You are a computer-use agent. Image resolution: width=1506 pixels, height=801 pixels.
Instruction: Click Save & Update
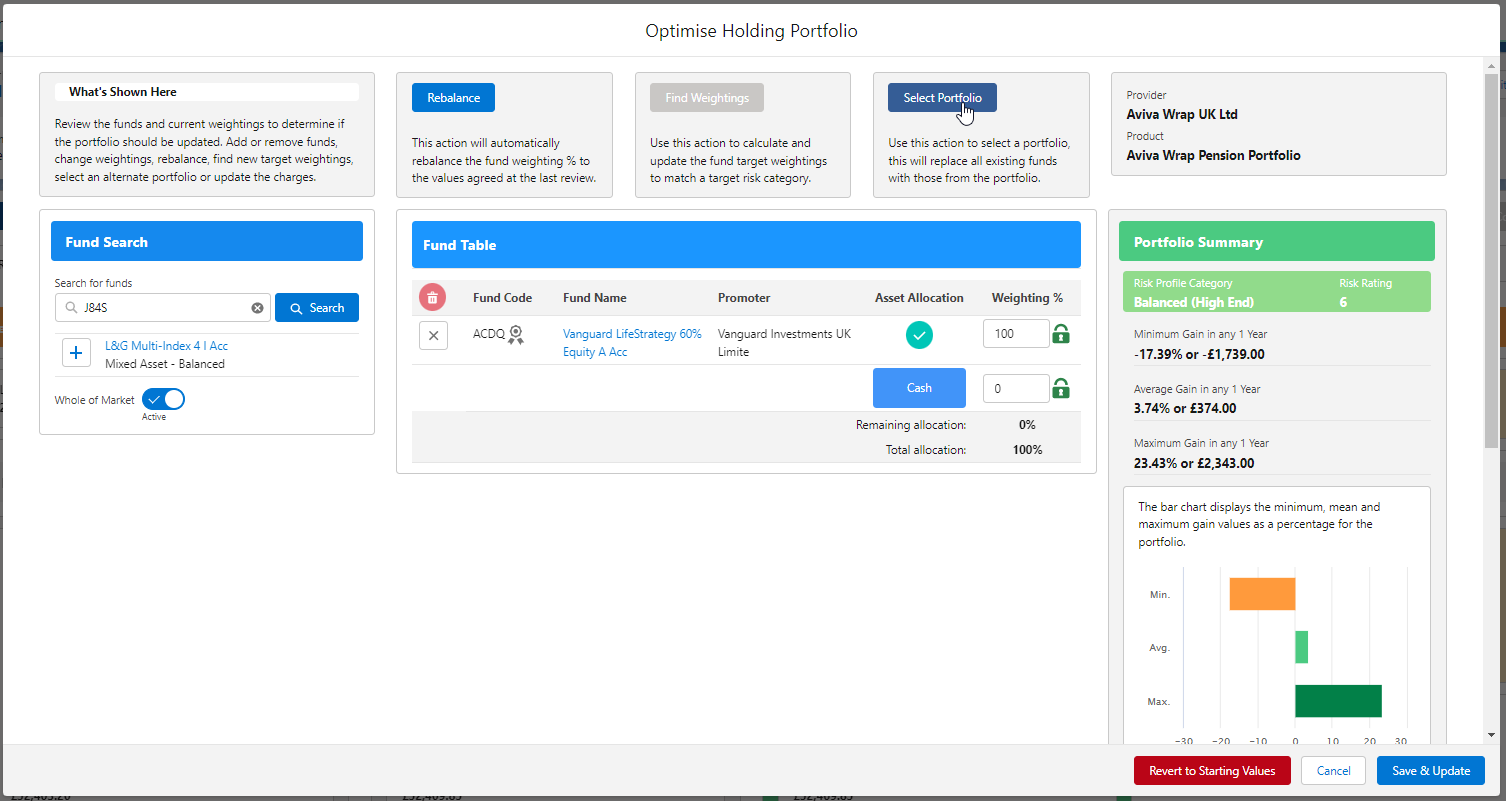click(x=1431, y=771)
